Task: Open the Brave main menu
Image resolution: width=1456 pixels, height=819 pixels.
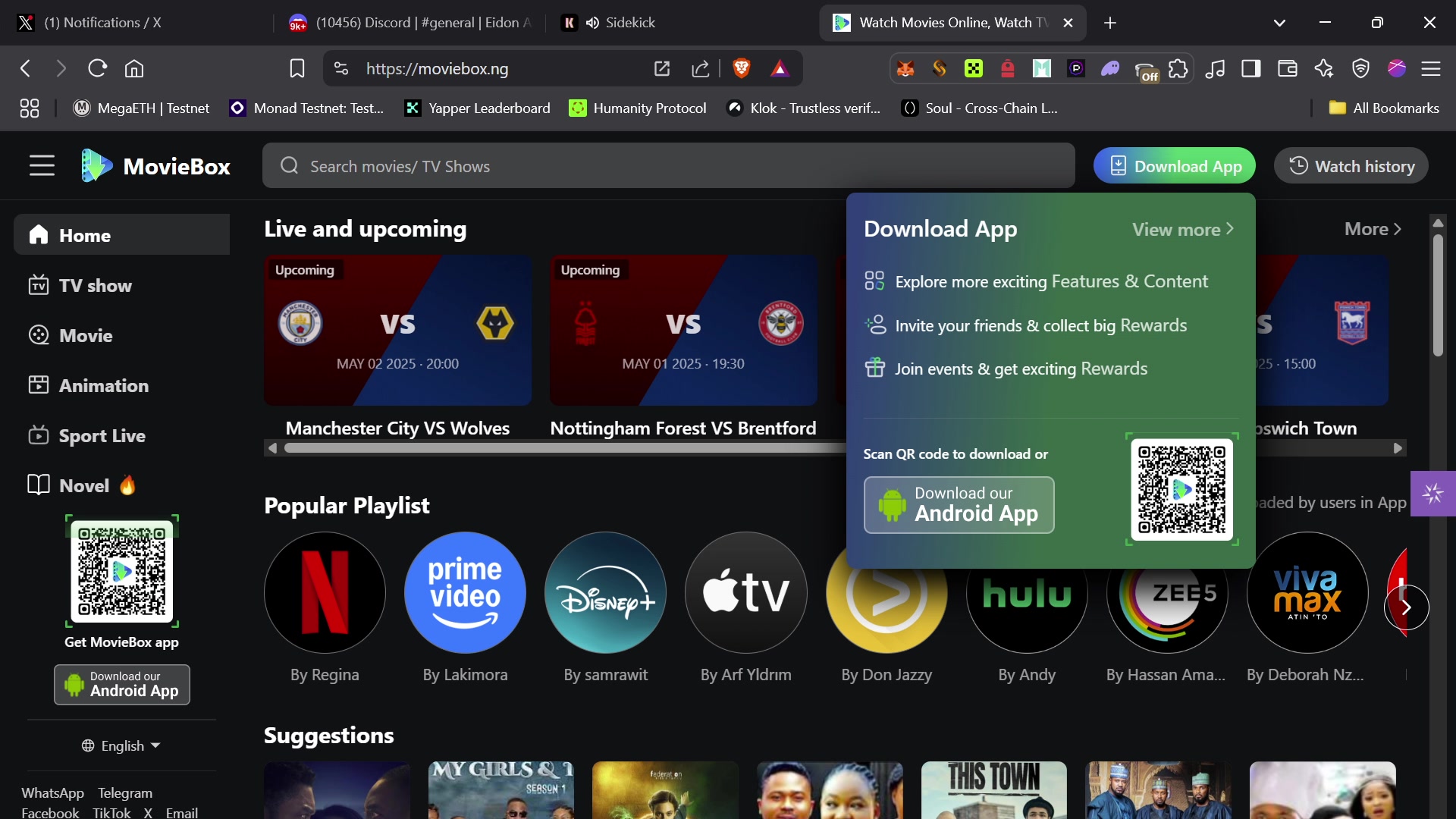Action: [1431, 69]
